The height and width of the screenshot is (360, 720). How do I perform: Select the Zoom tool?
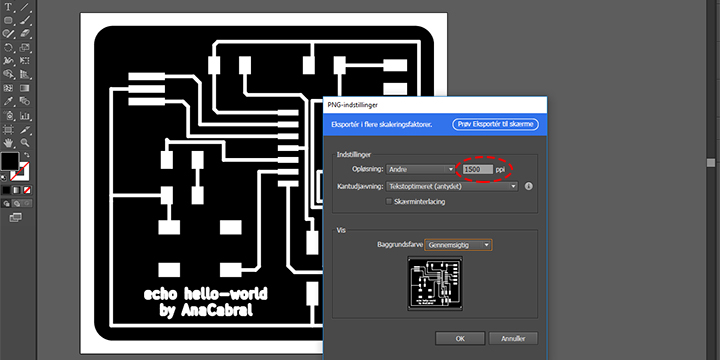25,143
